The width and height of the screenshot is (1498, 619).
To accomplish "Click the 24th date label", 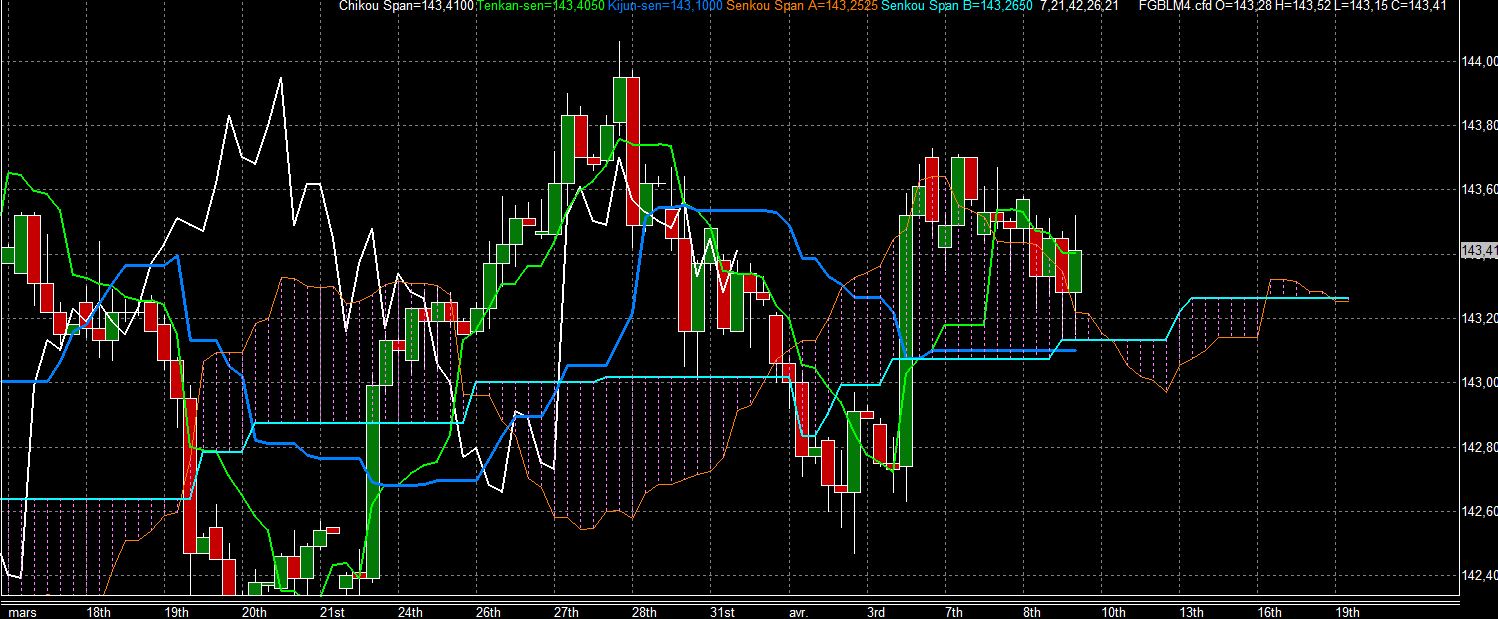I will tap(410, 612).
